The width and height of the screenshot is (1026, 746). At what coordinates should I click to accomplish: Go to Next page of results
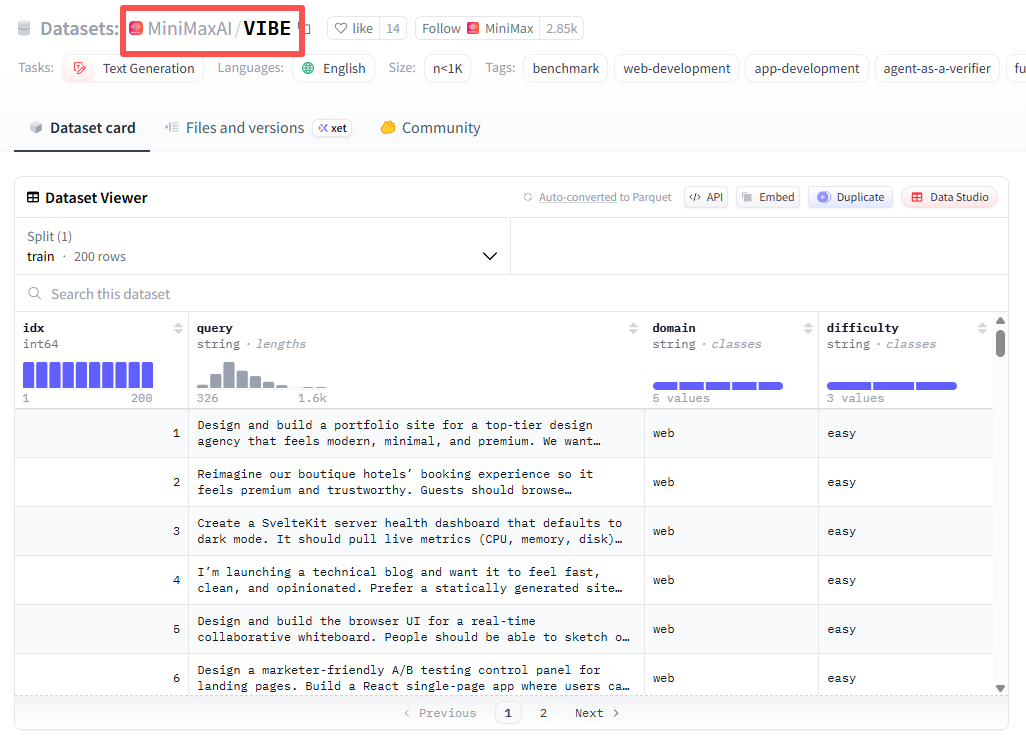(x=597, y=713)
